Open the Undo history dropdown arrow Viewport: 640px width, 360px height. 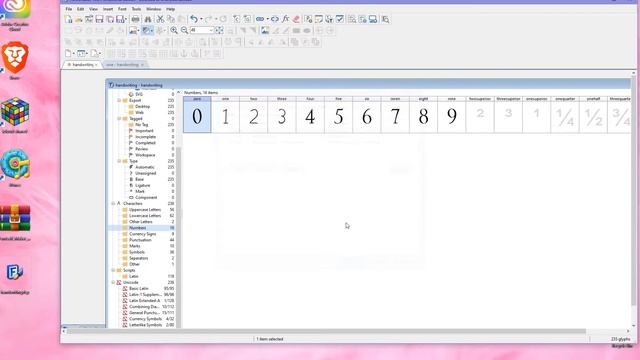[201, 19]
